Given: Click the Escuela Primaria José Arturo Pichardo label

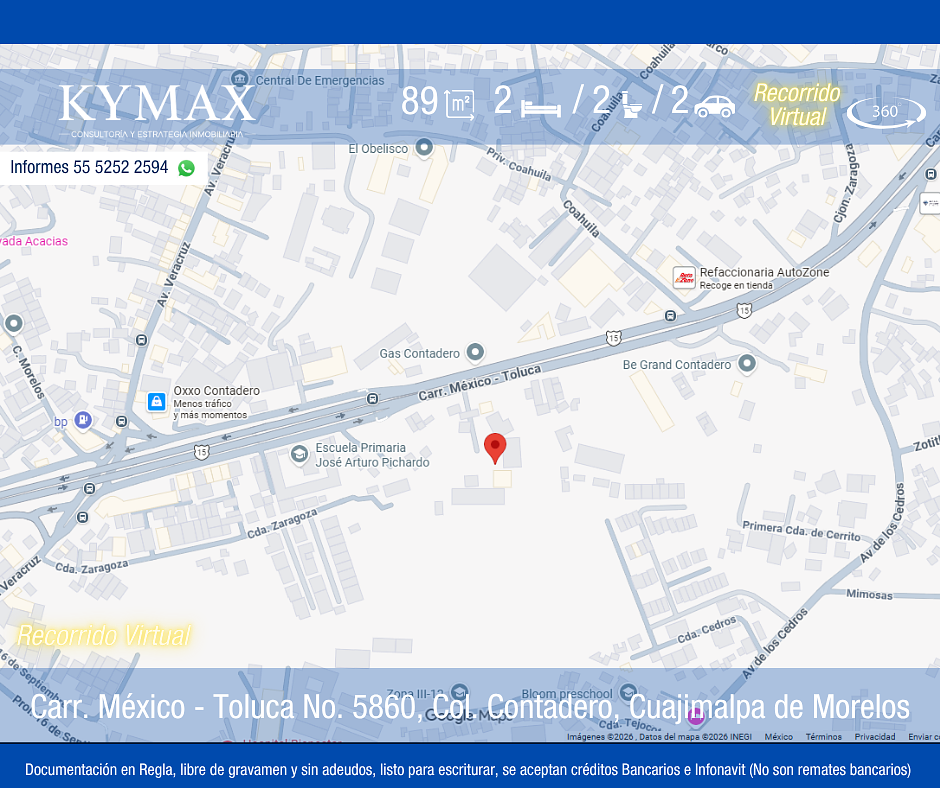Looking at the screenshot, I should [x=372, y=455].
